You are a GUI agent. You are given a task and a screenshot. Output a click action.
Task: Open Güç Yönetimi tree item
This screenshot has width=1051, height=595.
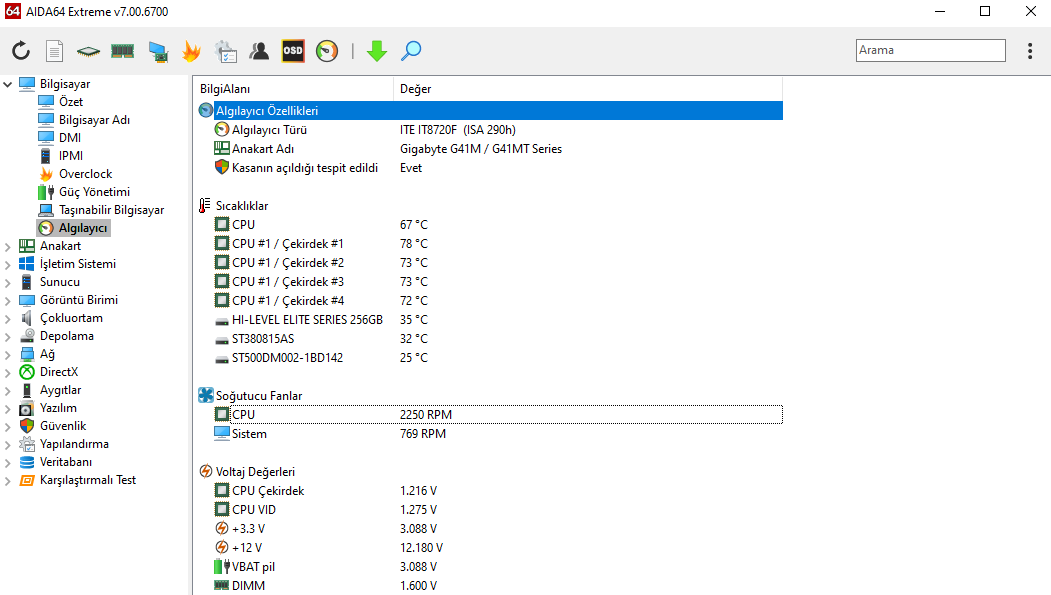point(95,192)
